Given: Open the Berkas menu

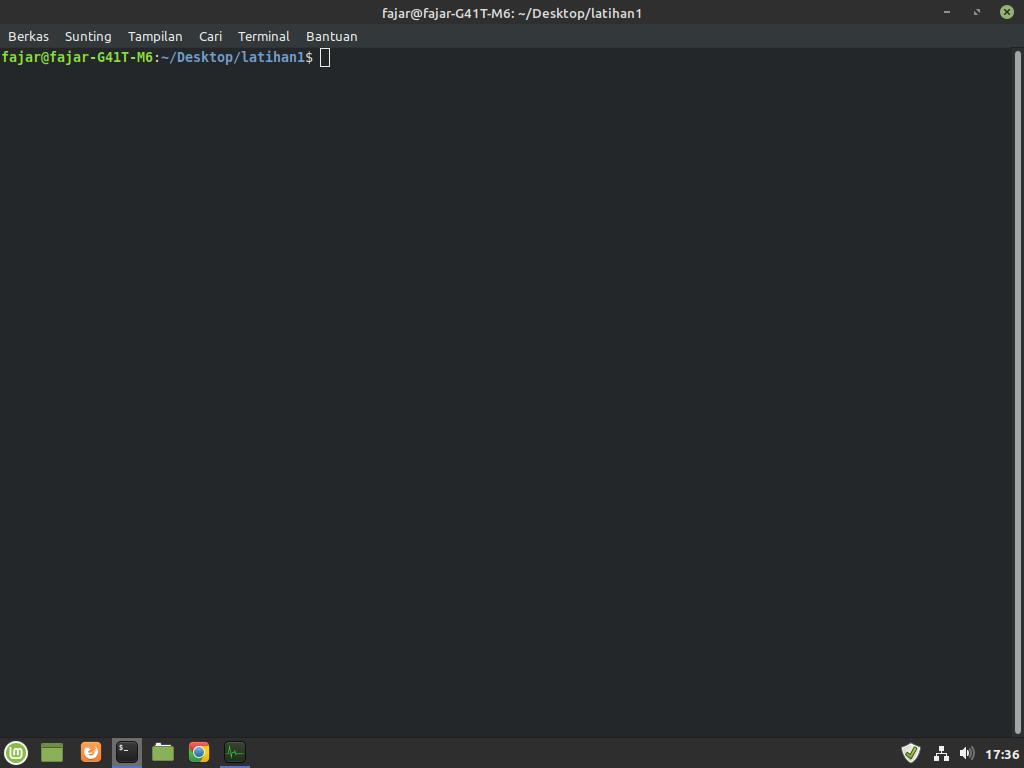Looking at the screenshot, I should 28,37.
